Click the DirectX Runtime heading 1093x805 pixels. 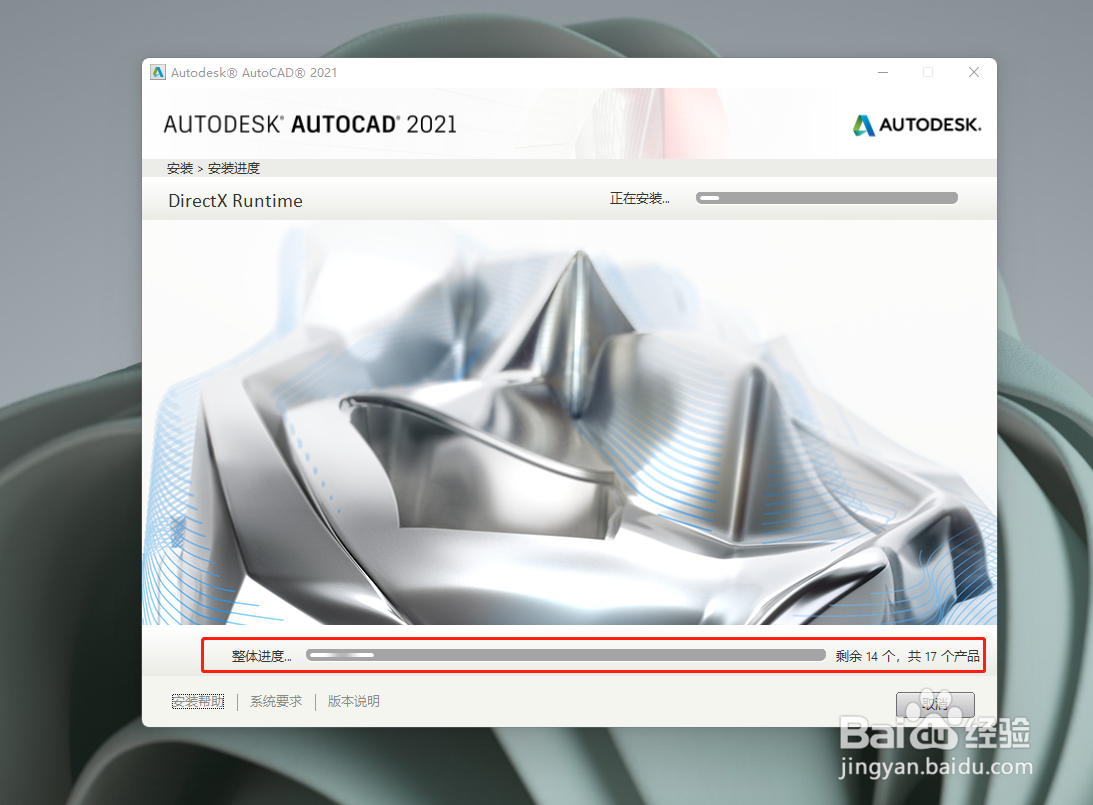pyautogui.click(x=235, y=200)
